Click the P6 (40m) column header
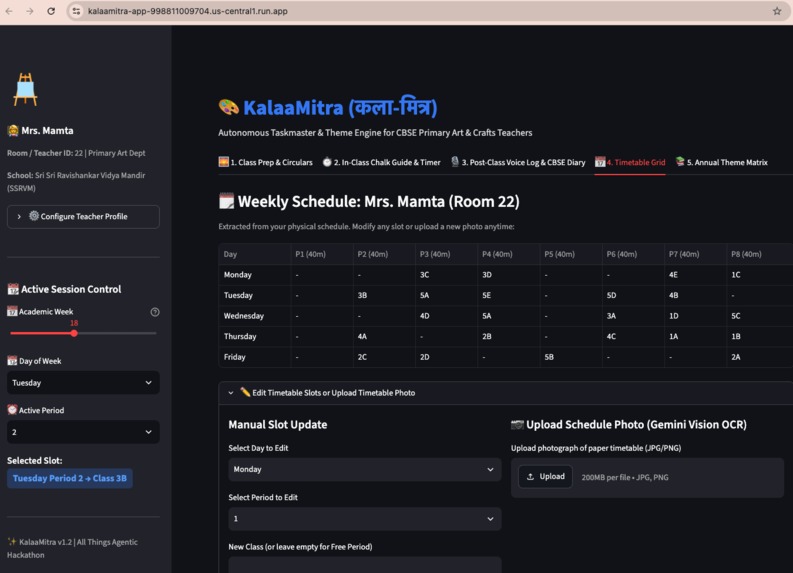The image size is (793, 573). coord(633,254)
